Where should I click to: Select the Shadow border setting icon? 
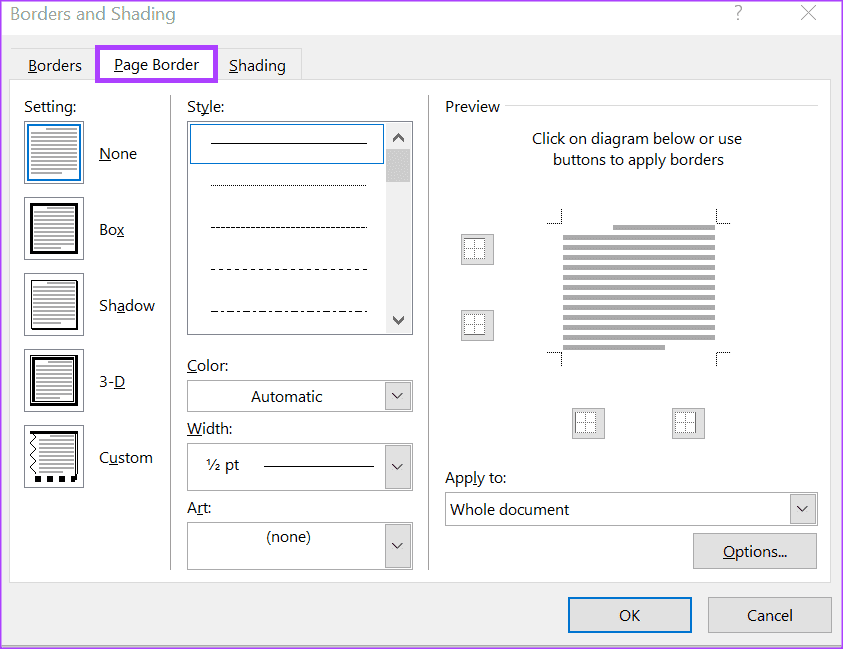[x=54, y=305]
